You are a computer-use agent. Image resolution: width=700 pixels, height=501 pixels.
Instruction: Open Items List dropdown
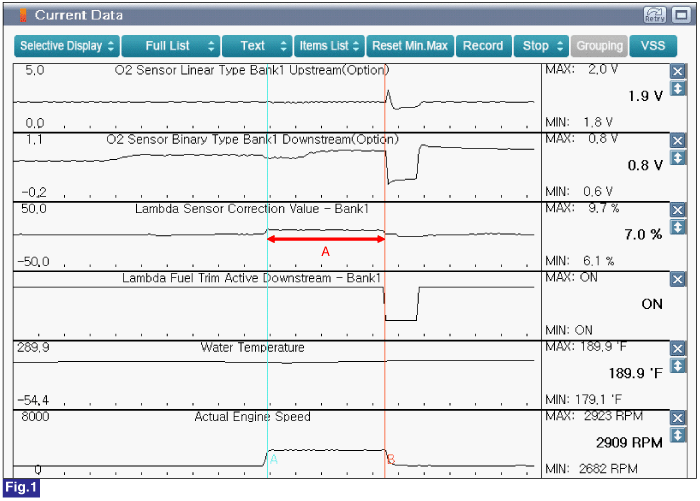tap(329, 46)
